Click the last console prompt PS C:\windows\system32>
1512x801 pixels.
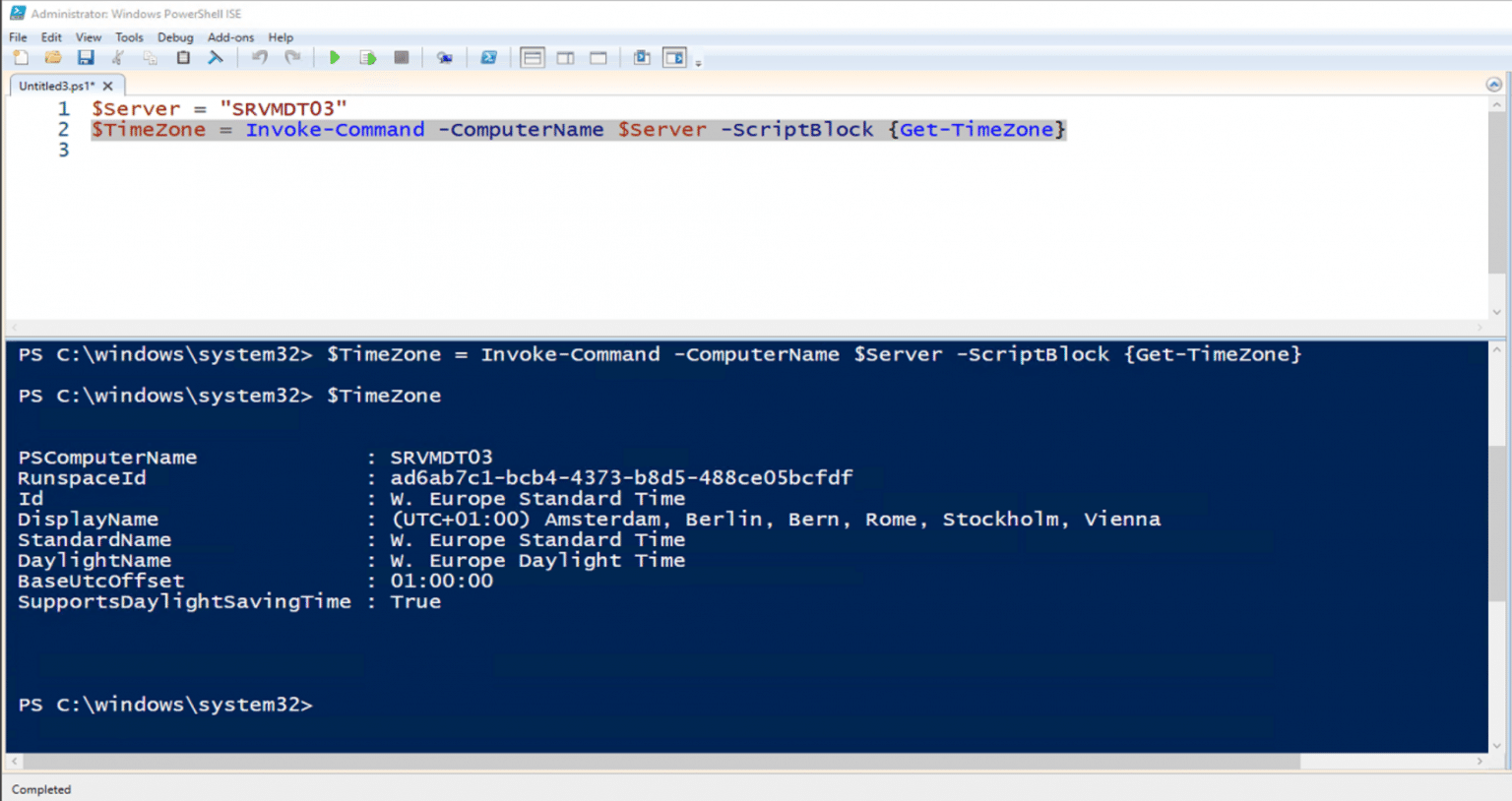(165, 705)
